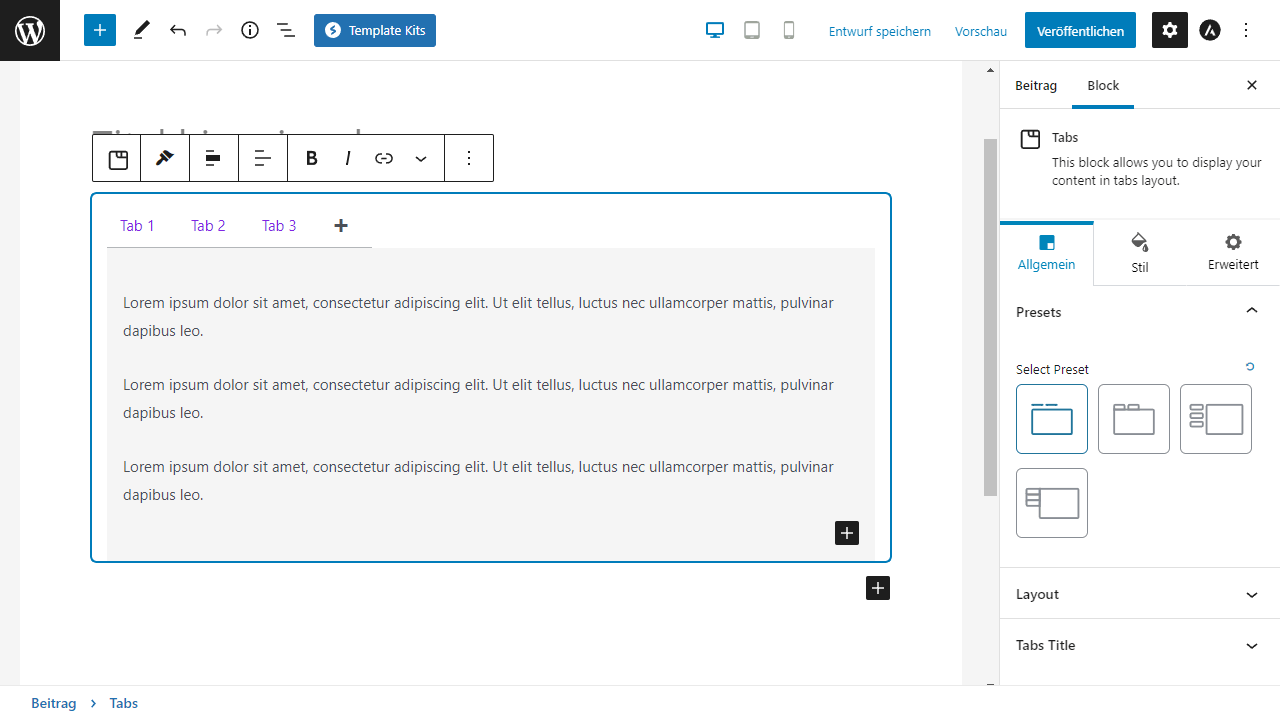Select the vertical tabs preset thumbnail
Screen dimensions: 1280x720
coord(1216,419)
